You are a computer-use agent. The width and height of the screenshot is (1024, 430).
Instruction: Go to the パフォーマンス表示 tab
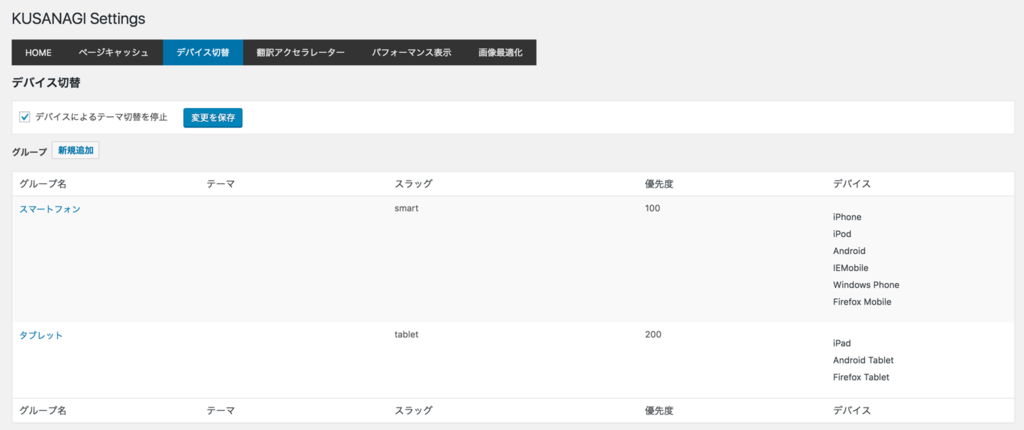click(411, 53)
